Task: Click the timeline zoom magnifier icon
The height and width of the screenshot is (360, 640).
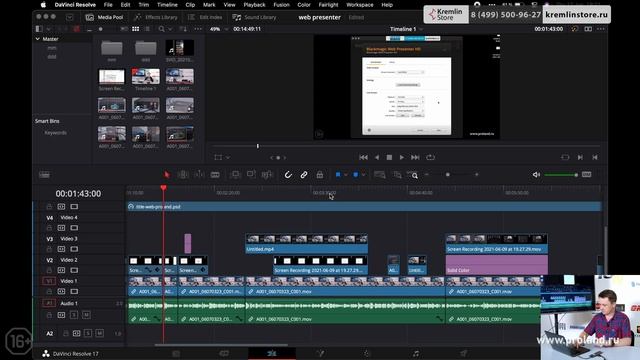Action: tap(413, 175)
